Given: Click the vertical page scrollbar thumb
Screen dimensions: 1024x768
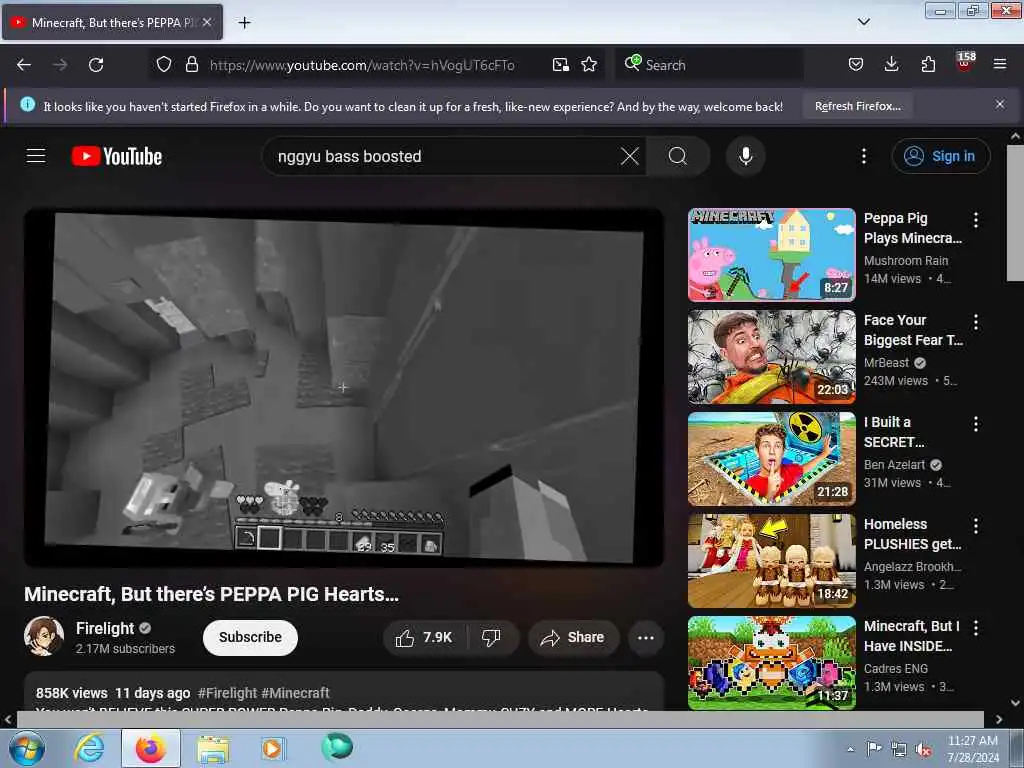Looking at the screenshot, I should pyautogui.click(x=1015, y=213).
